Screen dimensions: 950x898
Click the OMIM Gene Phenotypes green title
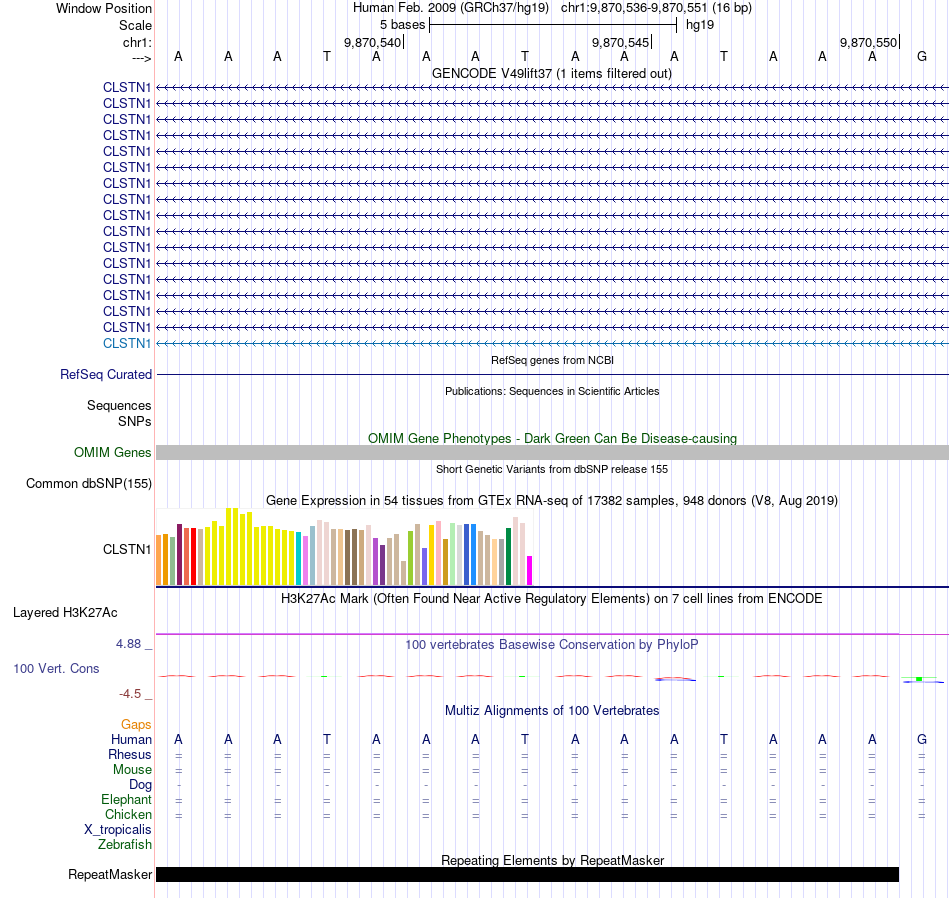click(x=552, y=438)
